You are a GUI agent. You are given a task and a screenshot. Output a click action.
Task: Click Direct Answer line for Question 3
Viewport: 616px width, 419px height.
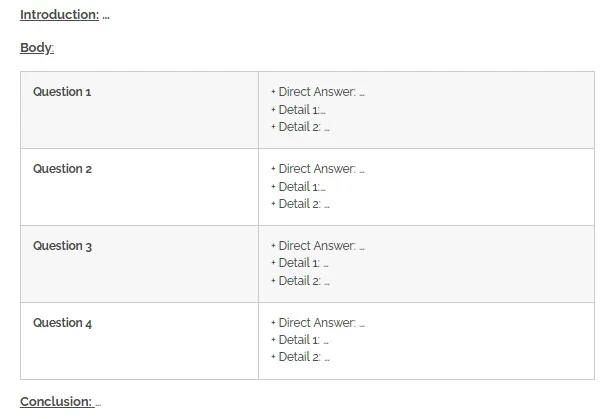tap(317, 246)
